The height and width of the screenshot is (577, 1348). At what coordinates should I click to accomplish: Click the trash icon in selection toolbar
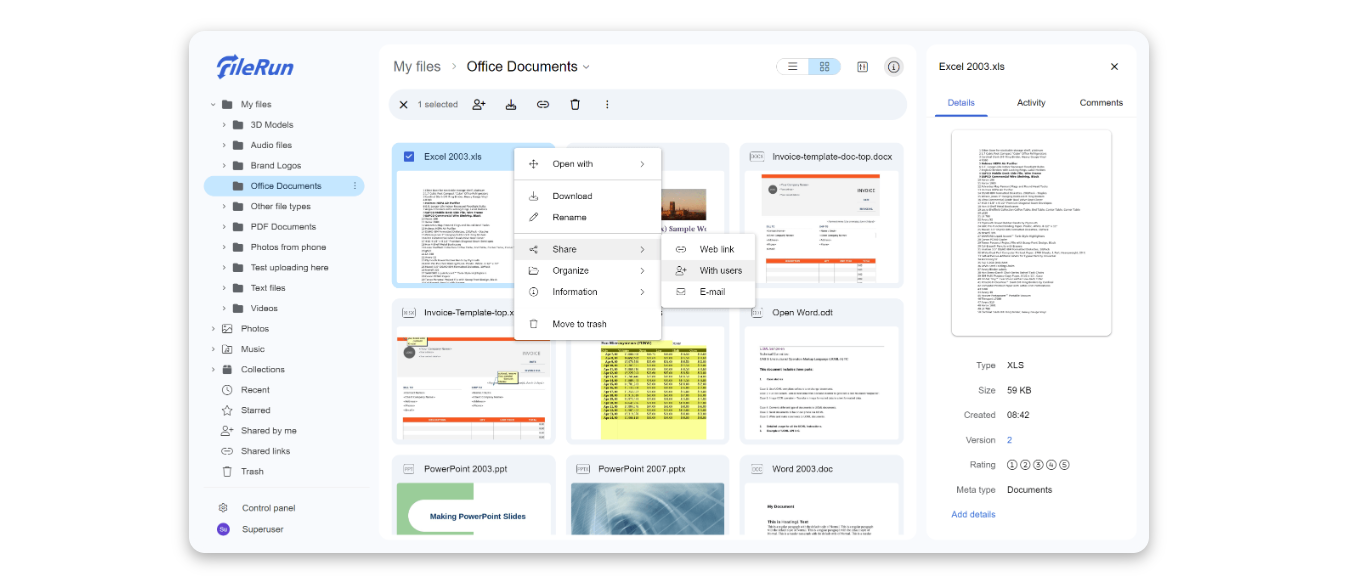point(575,104)
